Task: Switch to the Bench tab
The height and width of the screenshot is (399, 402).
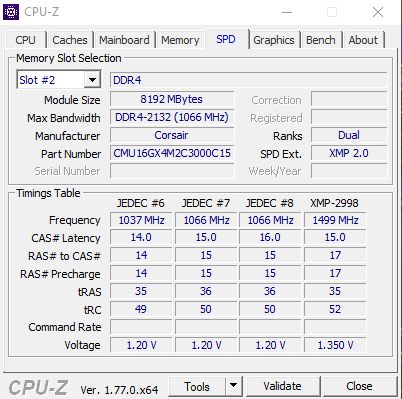Action: pyautogui.click(x=321, y=40)
